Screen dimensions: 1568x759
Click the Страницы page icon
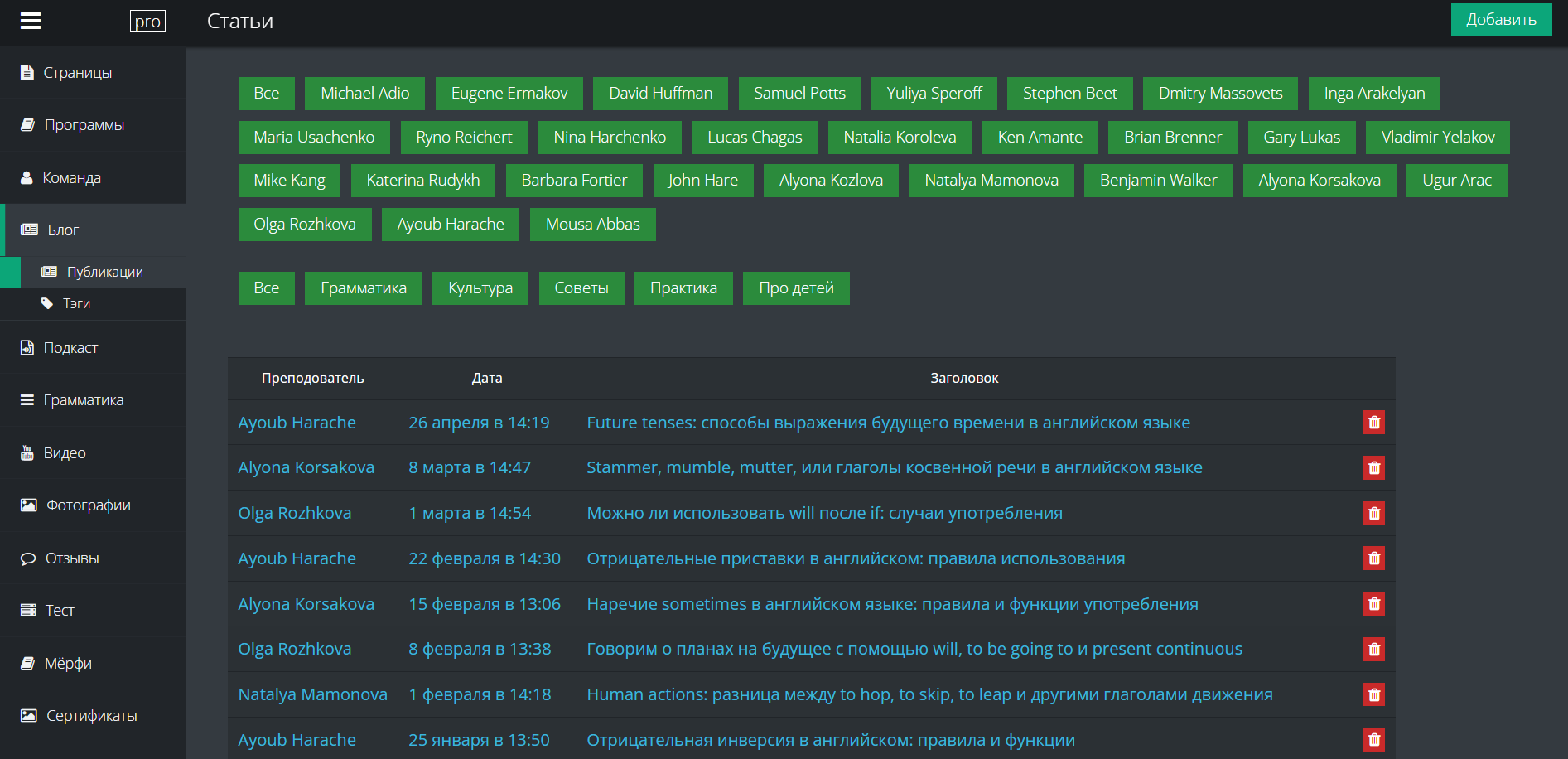pyautogui.click(x=27, y=73)
